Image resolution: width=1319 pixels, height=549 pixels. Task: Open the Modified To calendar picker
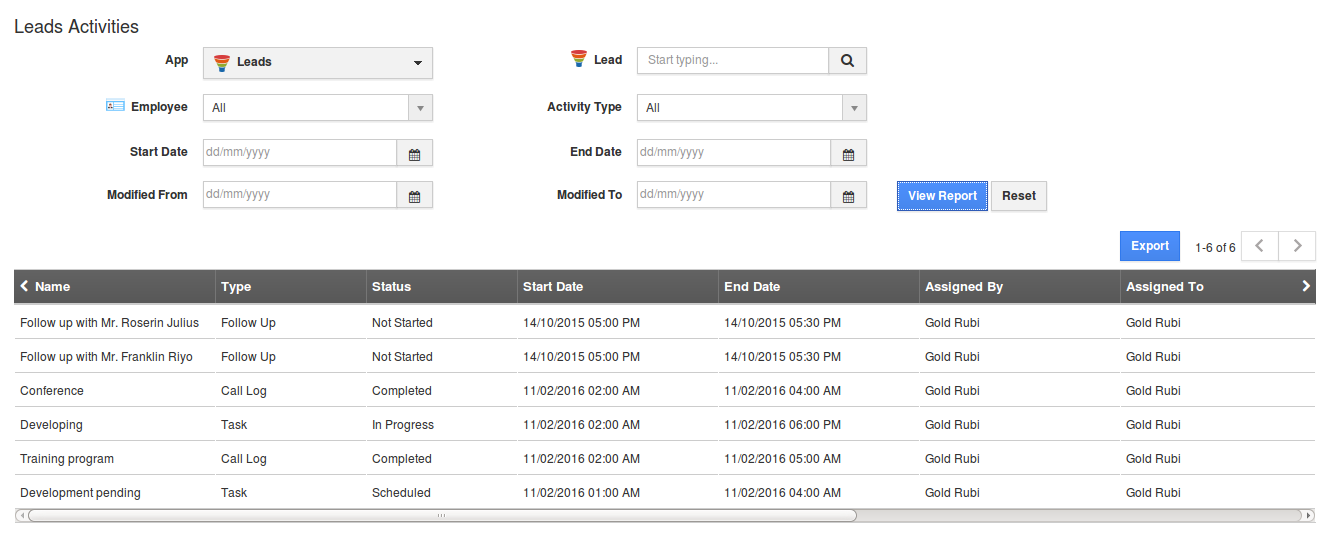pyautogui.click(x=848, y=196)
